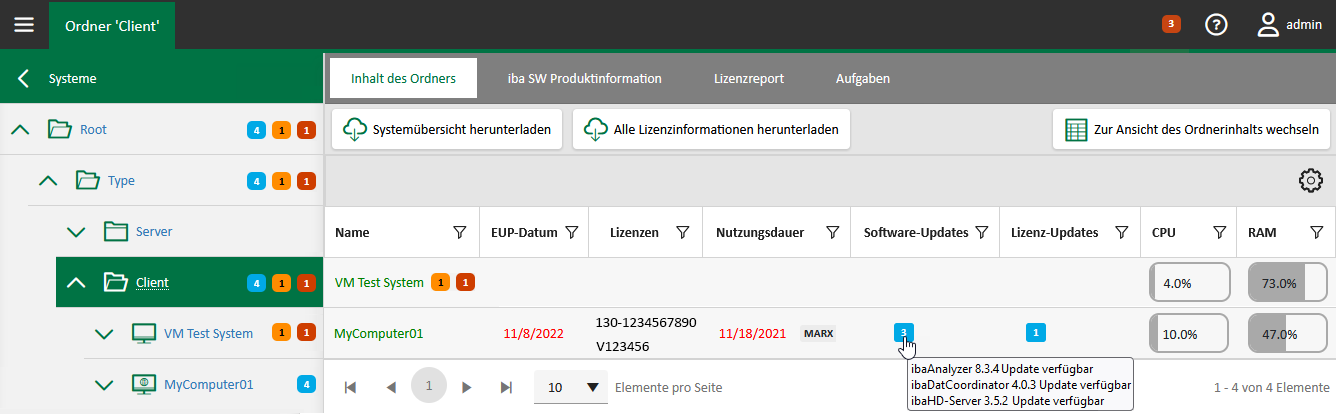The image size is (1336, 414).
Task: Switch to the Lizenzreport tab
Action: pos(749,78)
